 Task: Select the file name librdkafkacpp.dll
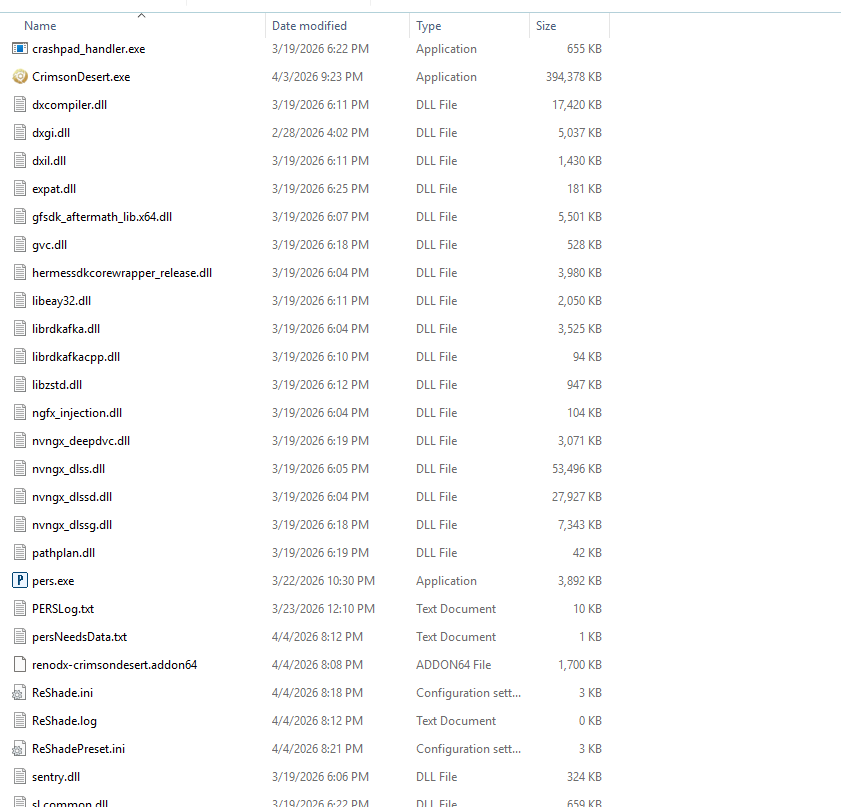76,357
